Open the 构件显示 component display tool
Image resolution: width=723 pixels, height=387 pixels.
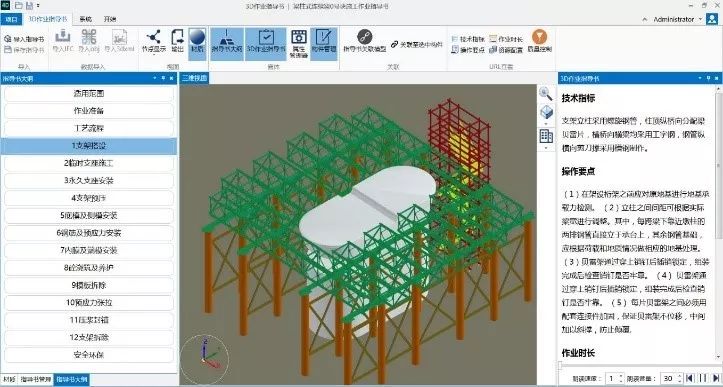[x=154, y=41]
